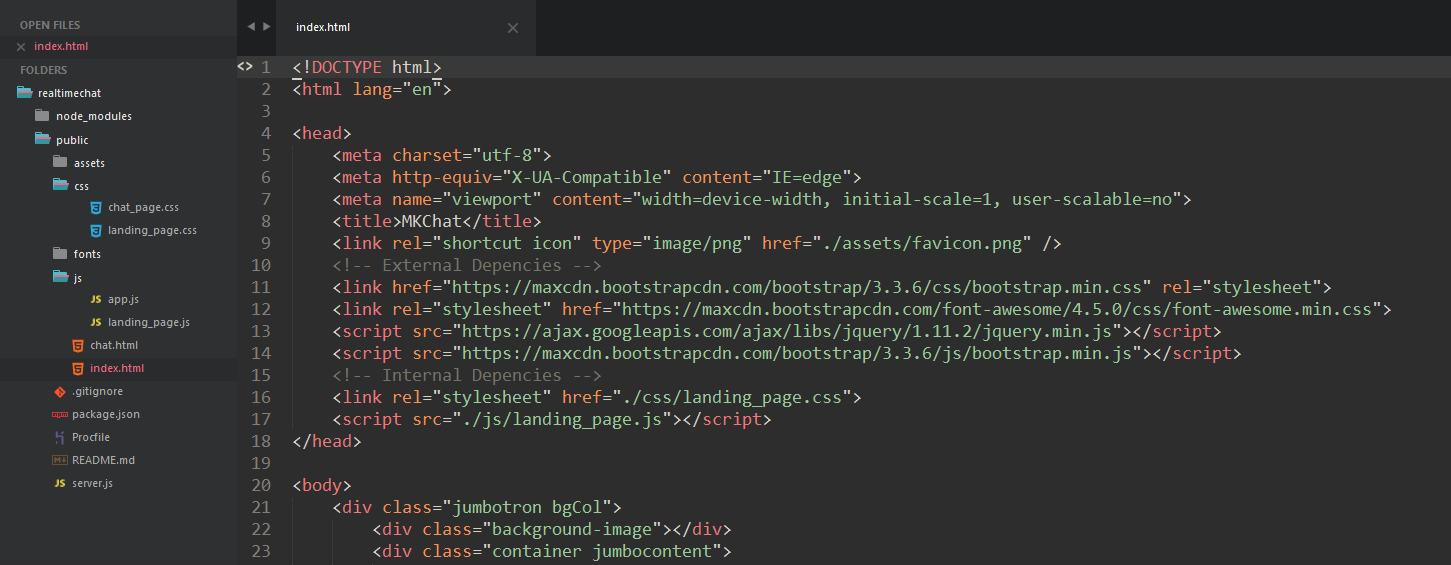Click the realtimechat folder icon

tap(25, 93)
